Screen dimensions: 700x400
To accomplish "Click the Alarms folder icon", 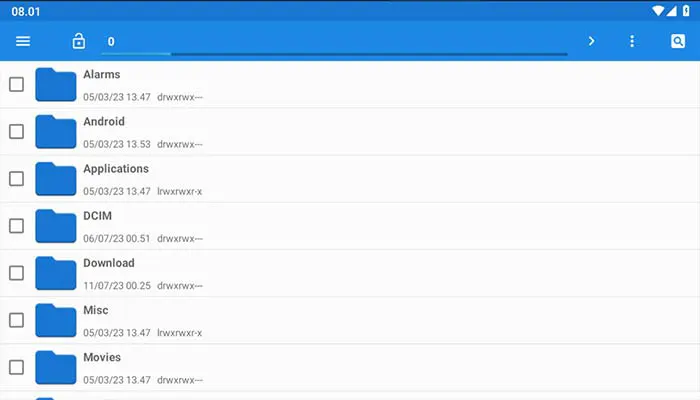I will (56, 85).
